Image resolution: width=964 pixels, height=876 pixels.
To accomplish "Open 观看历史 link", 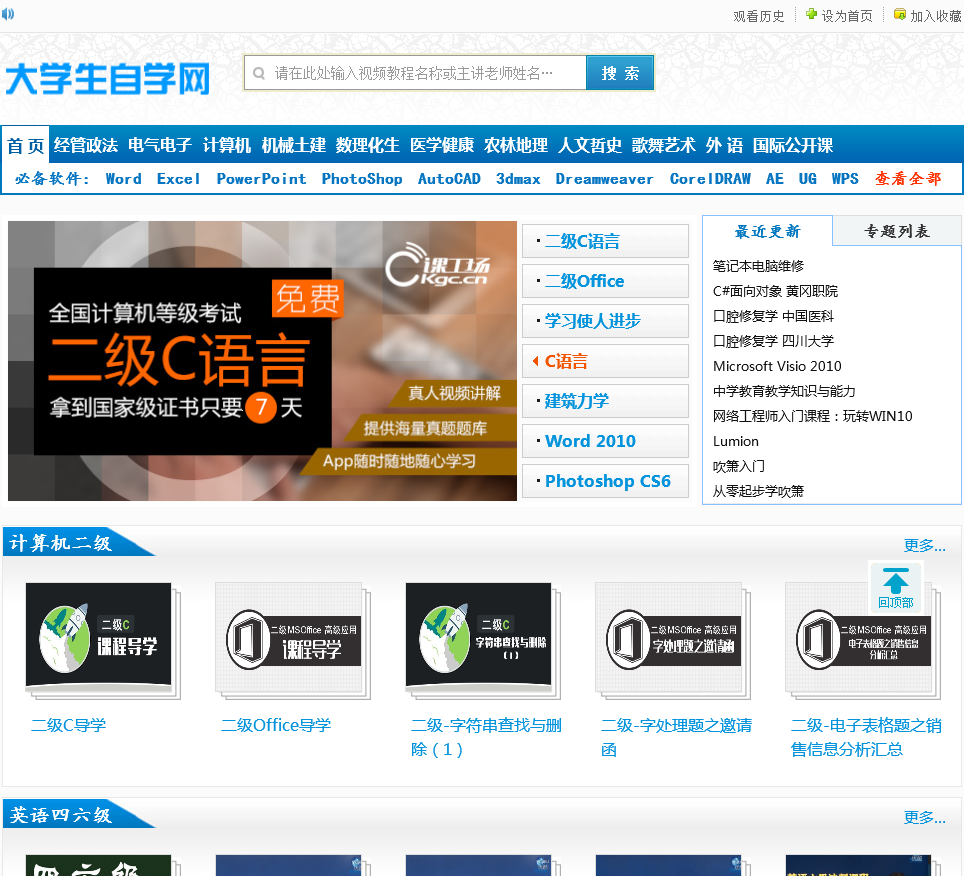I will pyautogui.click(x=759, y=16).
